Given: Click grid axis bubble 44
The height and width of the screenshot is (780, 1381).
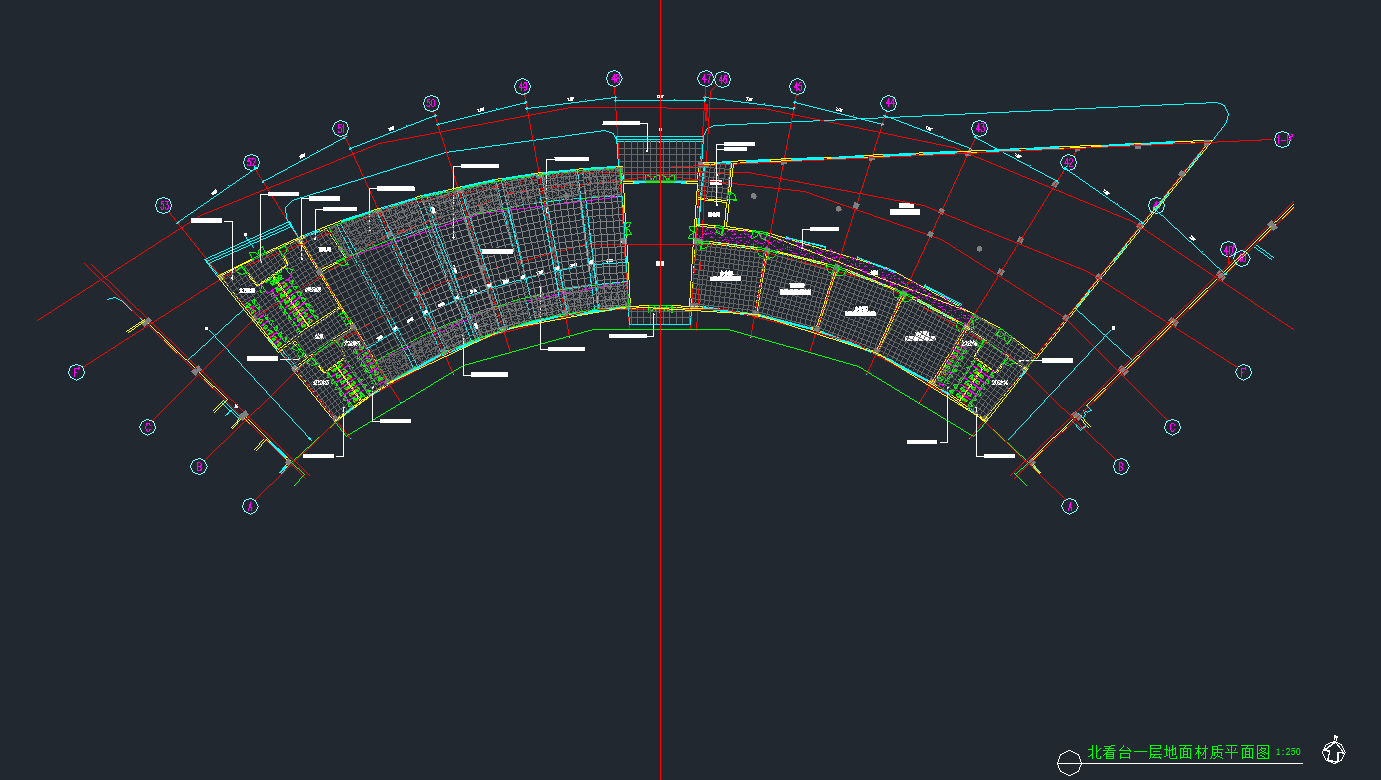Looking at the screenshot, I should (888, 103).
